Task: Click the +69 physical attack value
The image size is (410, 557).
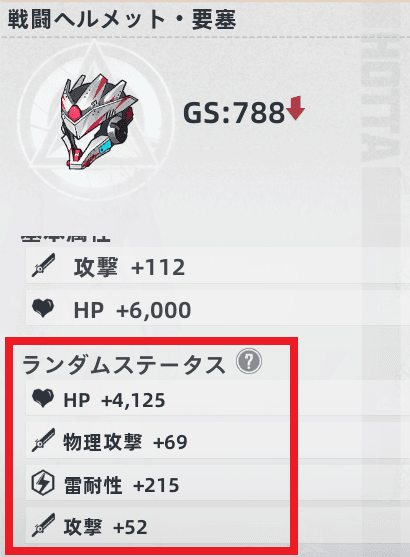Action: point(170,442)
